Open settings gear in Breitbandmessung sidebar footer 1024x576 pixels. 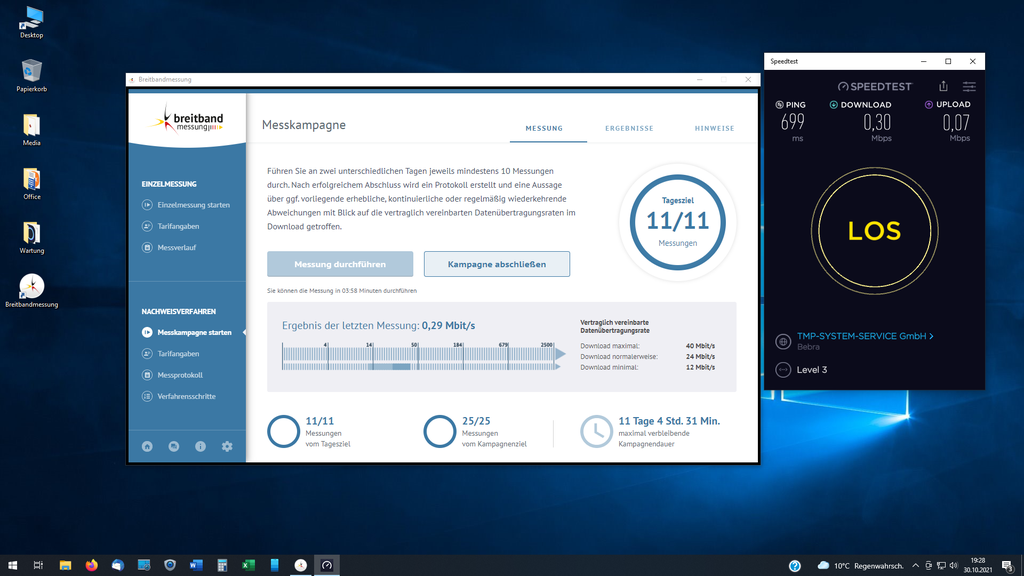tap(227, 447)
